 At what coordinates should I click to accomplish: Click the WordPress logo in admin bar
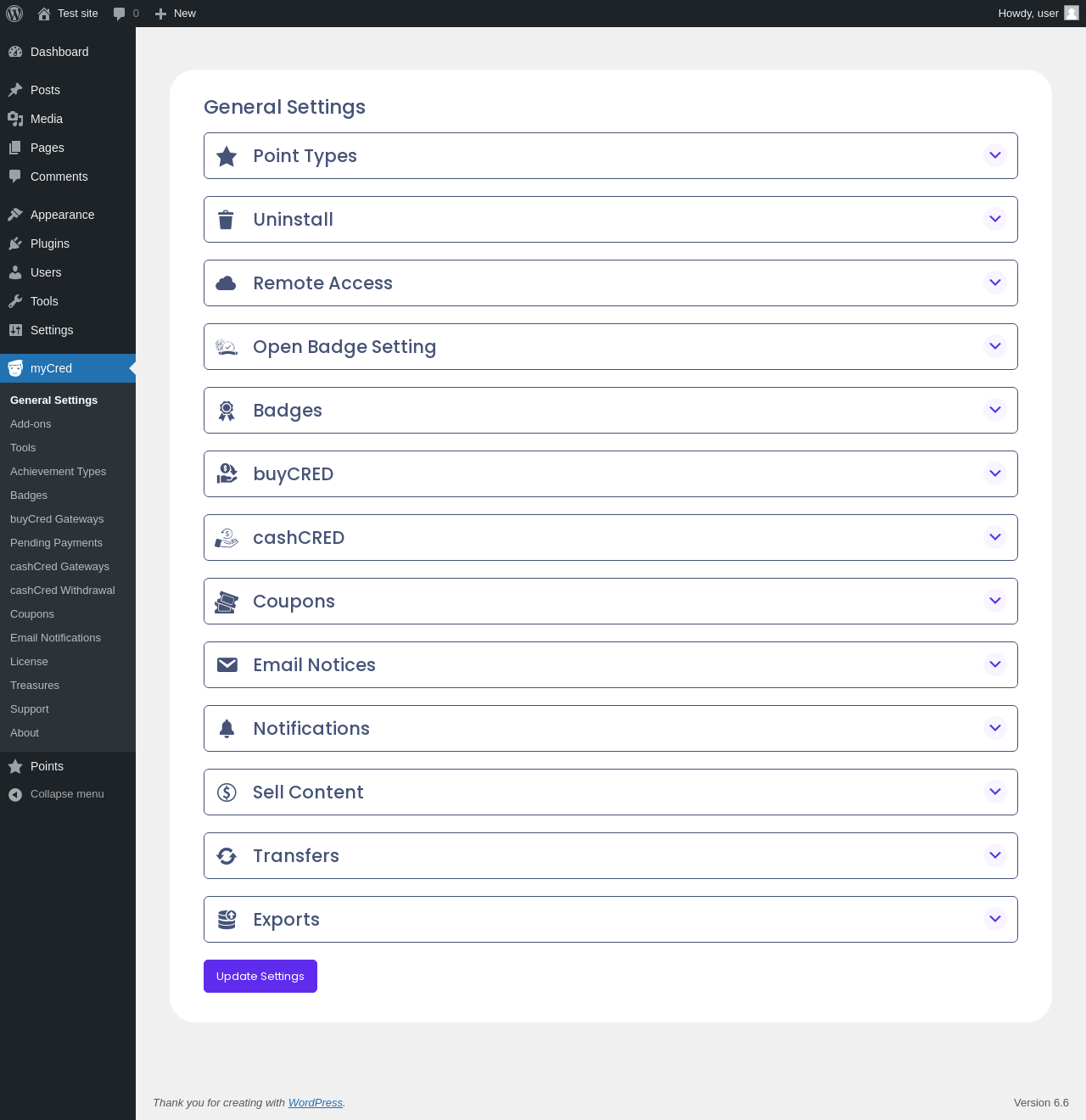tap(14, 14)
